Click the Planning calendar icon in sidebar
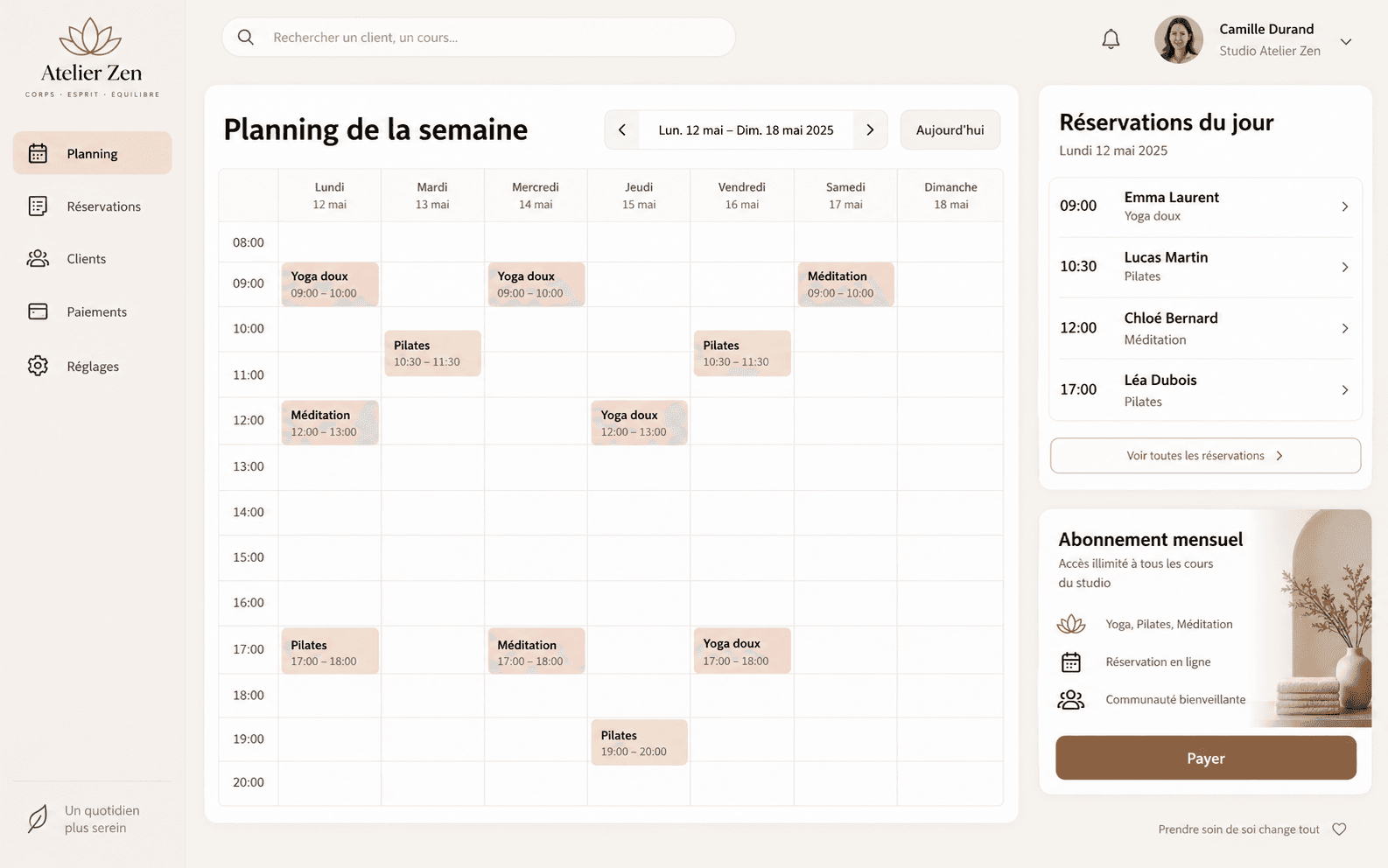 click(38, 153)
